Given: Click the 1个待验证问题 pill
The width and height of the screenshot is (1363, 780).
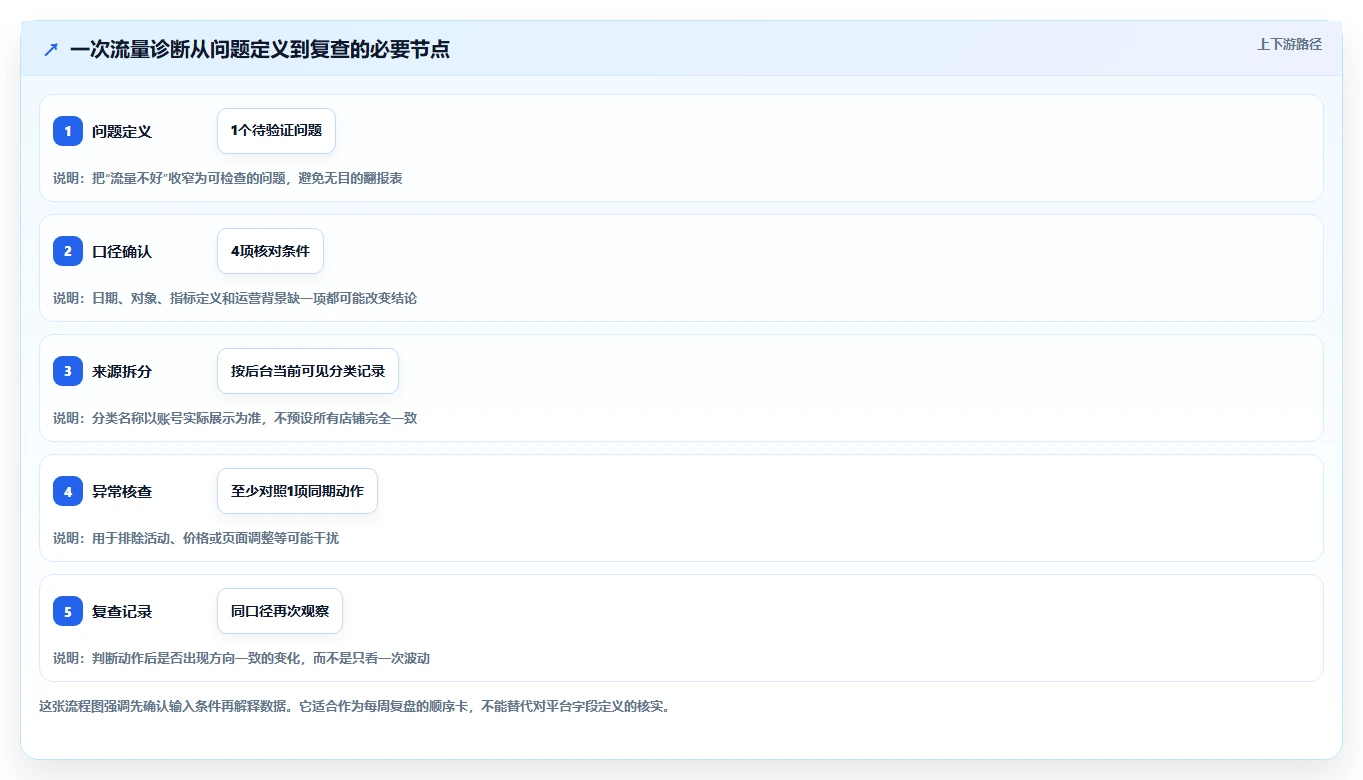Looking at the screenshot, I should pyautogui.click(x=276, y=131).
